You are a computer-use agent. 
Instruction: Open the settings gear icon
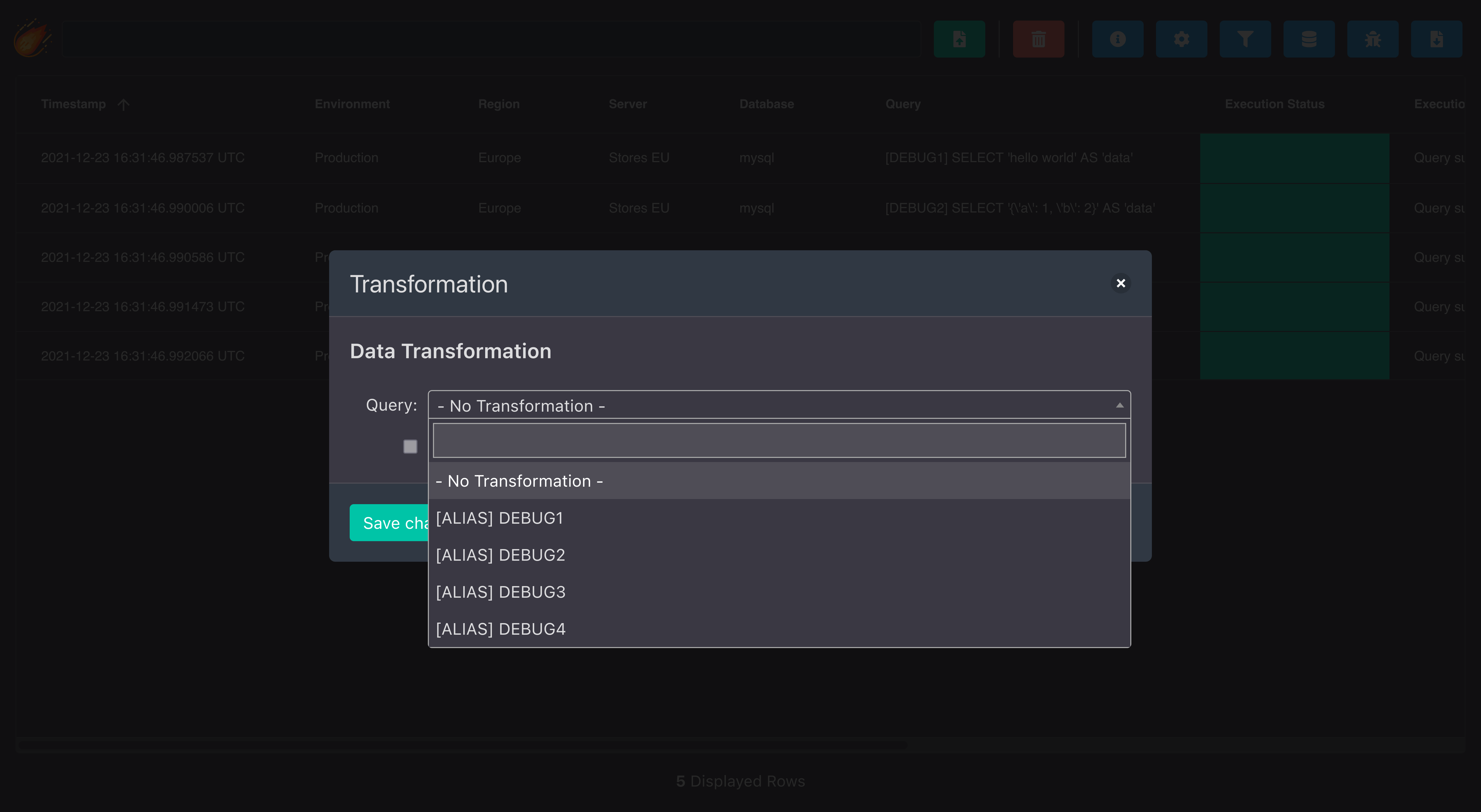point(1181,39)
